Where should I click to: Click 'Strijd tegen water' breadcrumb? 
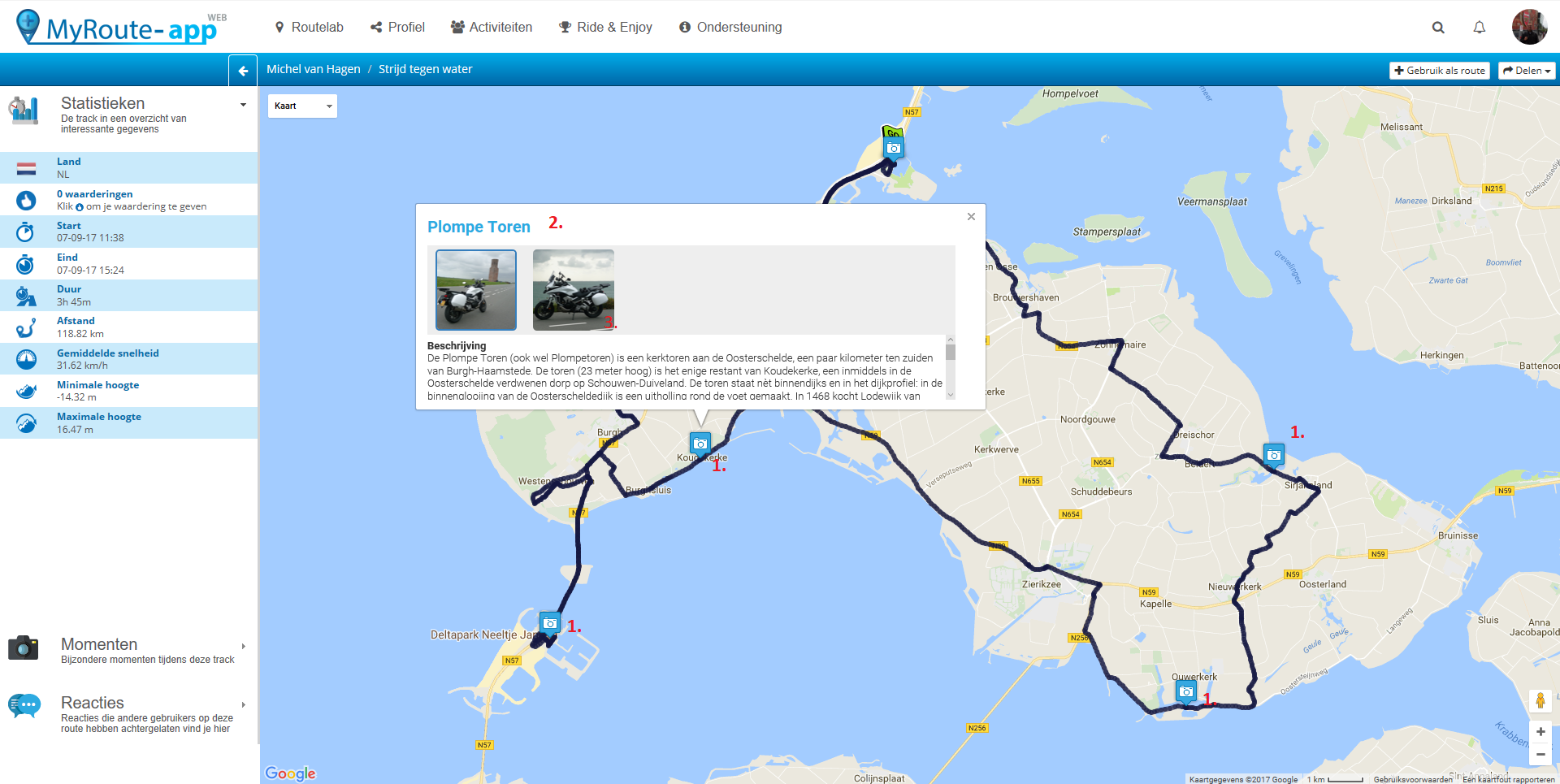(425, 69)
